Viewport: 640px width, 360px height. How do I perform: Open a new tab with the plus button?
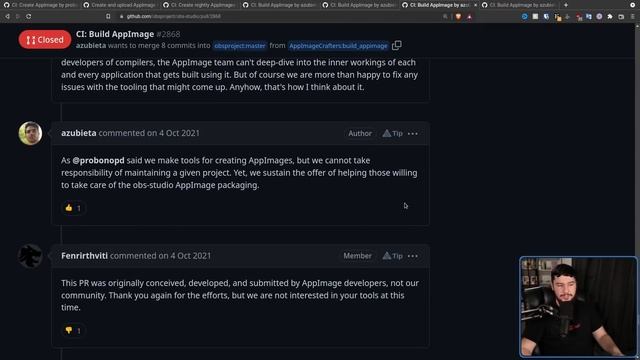(x=566, y=5)
